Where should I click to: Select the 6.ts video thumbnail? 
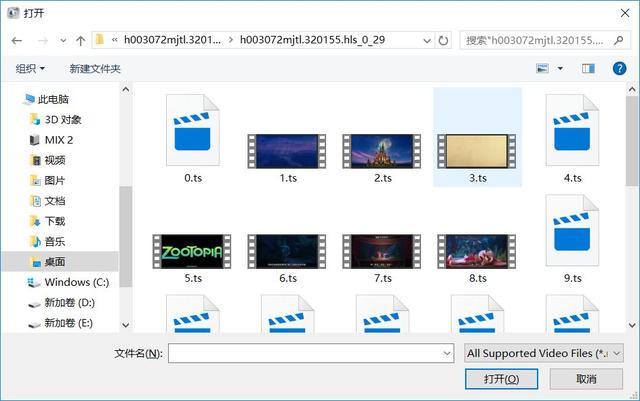pos(287,251)
